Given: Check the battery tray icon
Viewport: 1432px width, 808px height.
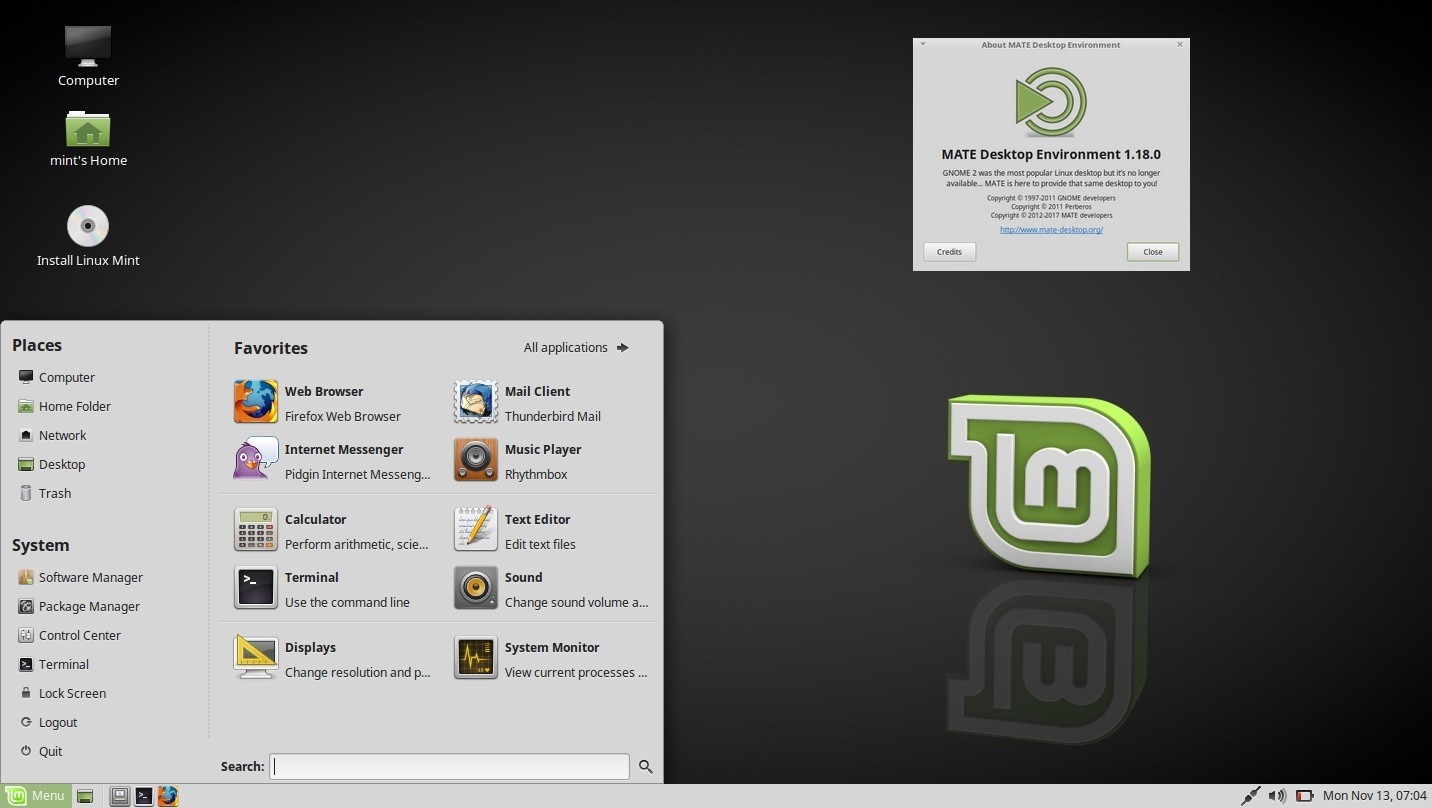Looking at the screenshot, I should tap(1304, 796).
